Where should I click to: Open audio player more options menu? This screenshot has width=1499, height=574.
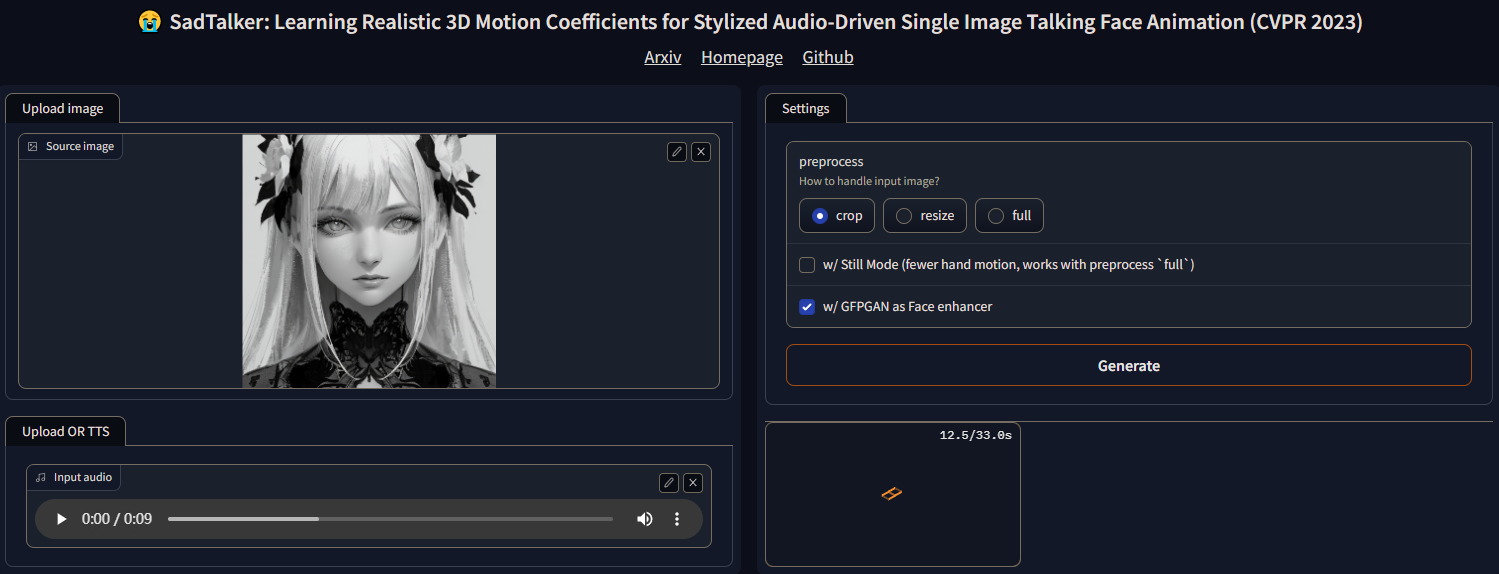[677, 519]
